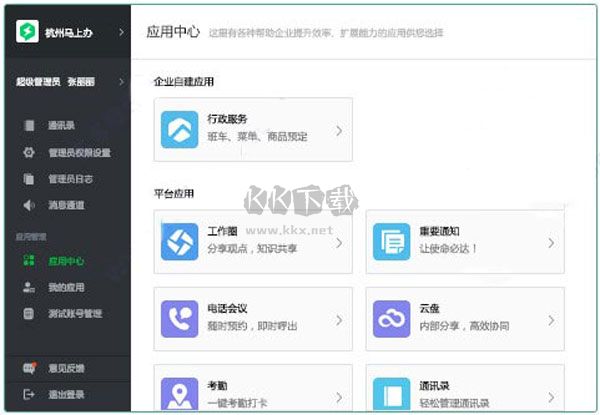Click the 行政服务 app icon
Image resolution: width=600 pixels, height=415 pixels.
click(179, 129)
